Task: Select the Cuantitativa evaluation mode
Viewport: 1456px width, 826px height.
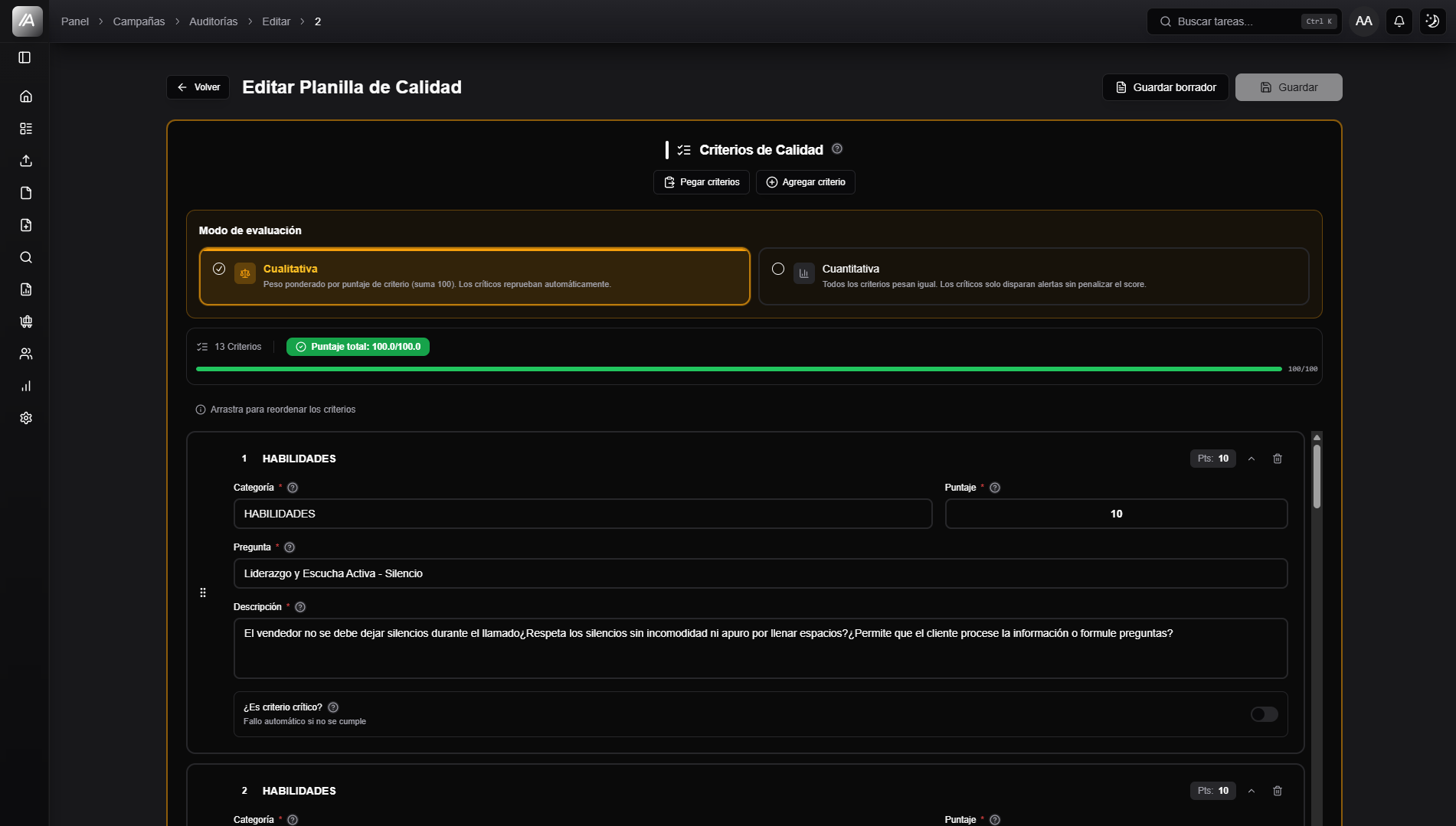Action: pos(1033,276)
